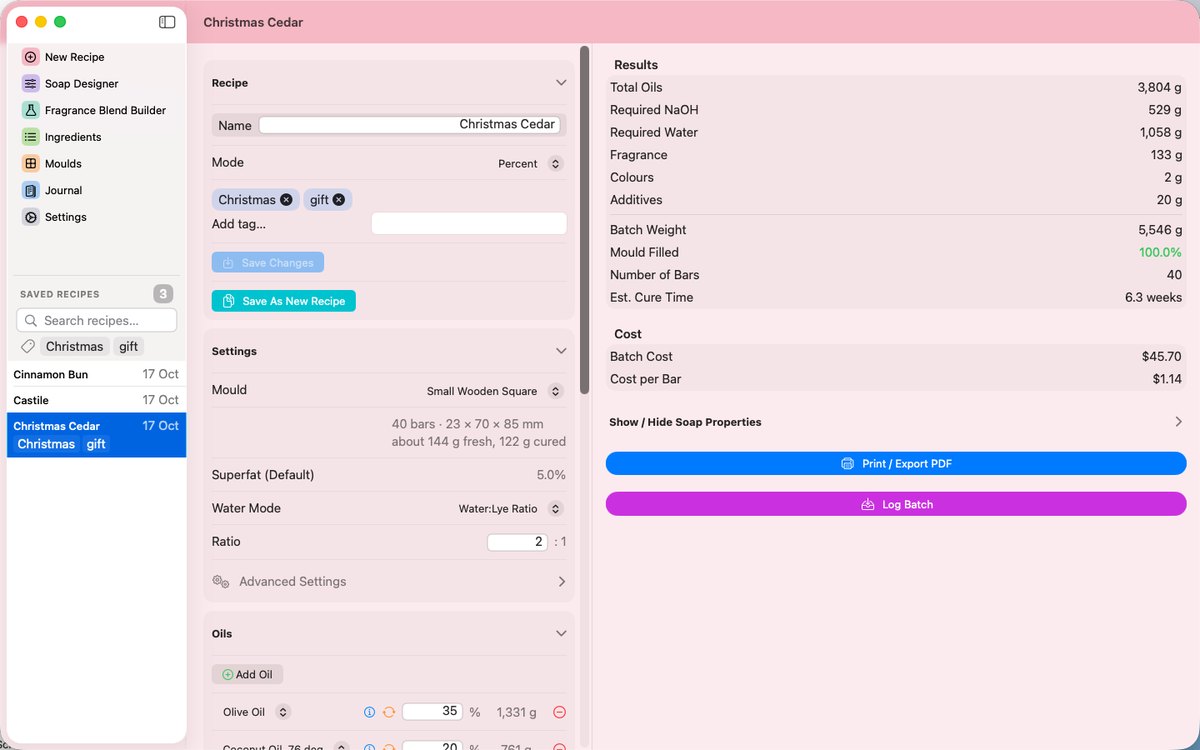Screen dimensions: 1200x750
Task: Click the water Ratio input
Action: [518, 542]
